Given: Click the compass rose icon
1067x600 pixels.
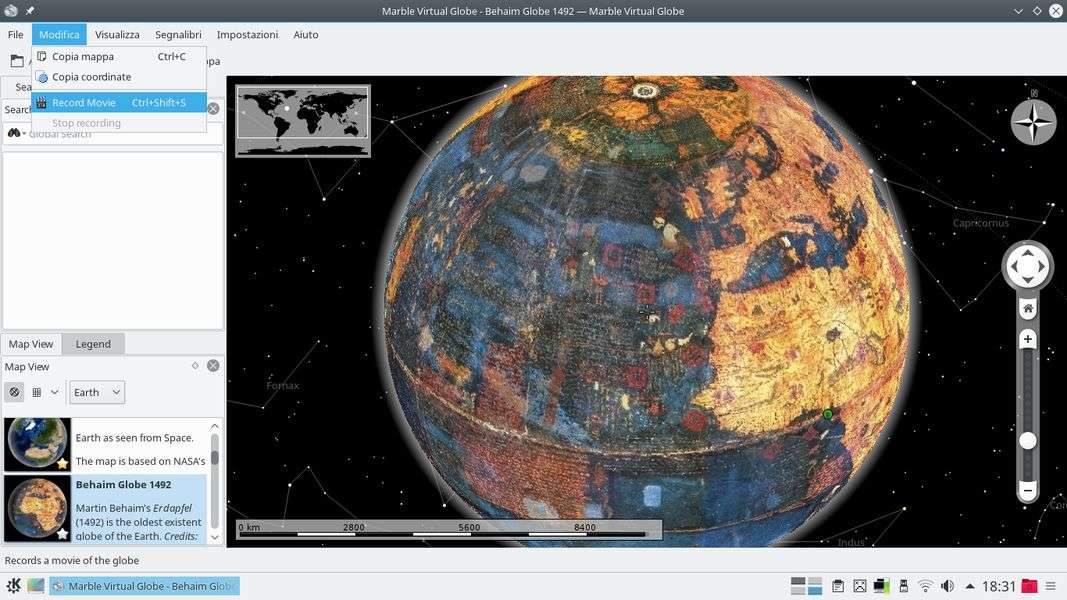Looking at the screenshot, I should (1033, 123).
